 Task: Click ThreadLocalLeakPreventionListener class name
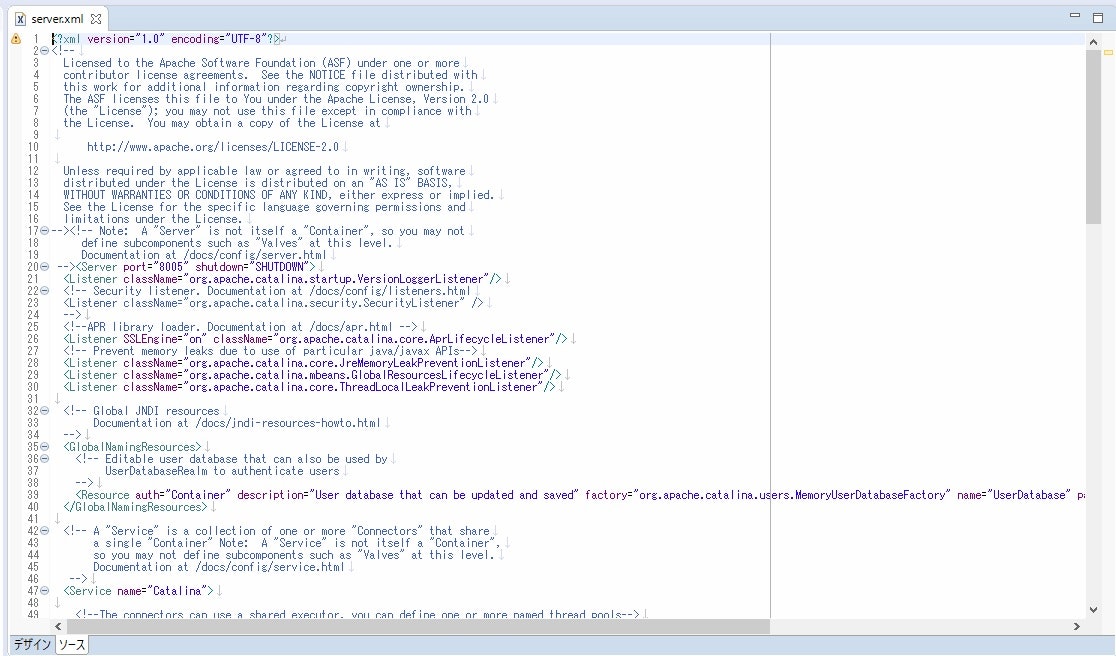point(438,387)
